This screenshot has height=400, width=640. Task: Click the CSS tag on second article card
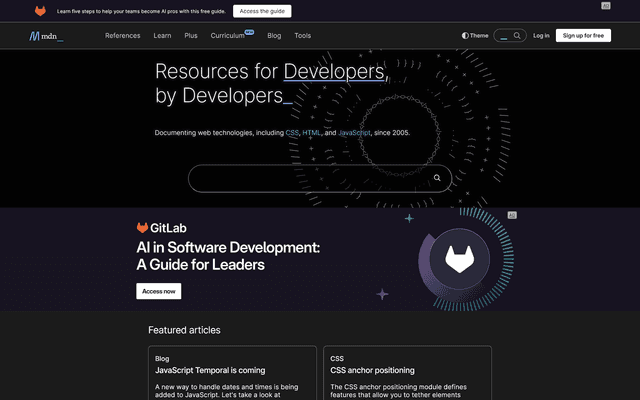337,358
